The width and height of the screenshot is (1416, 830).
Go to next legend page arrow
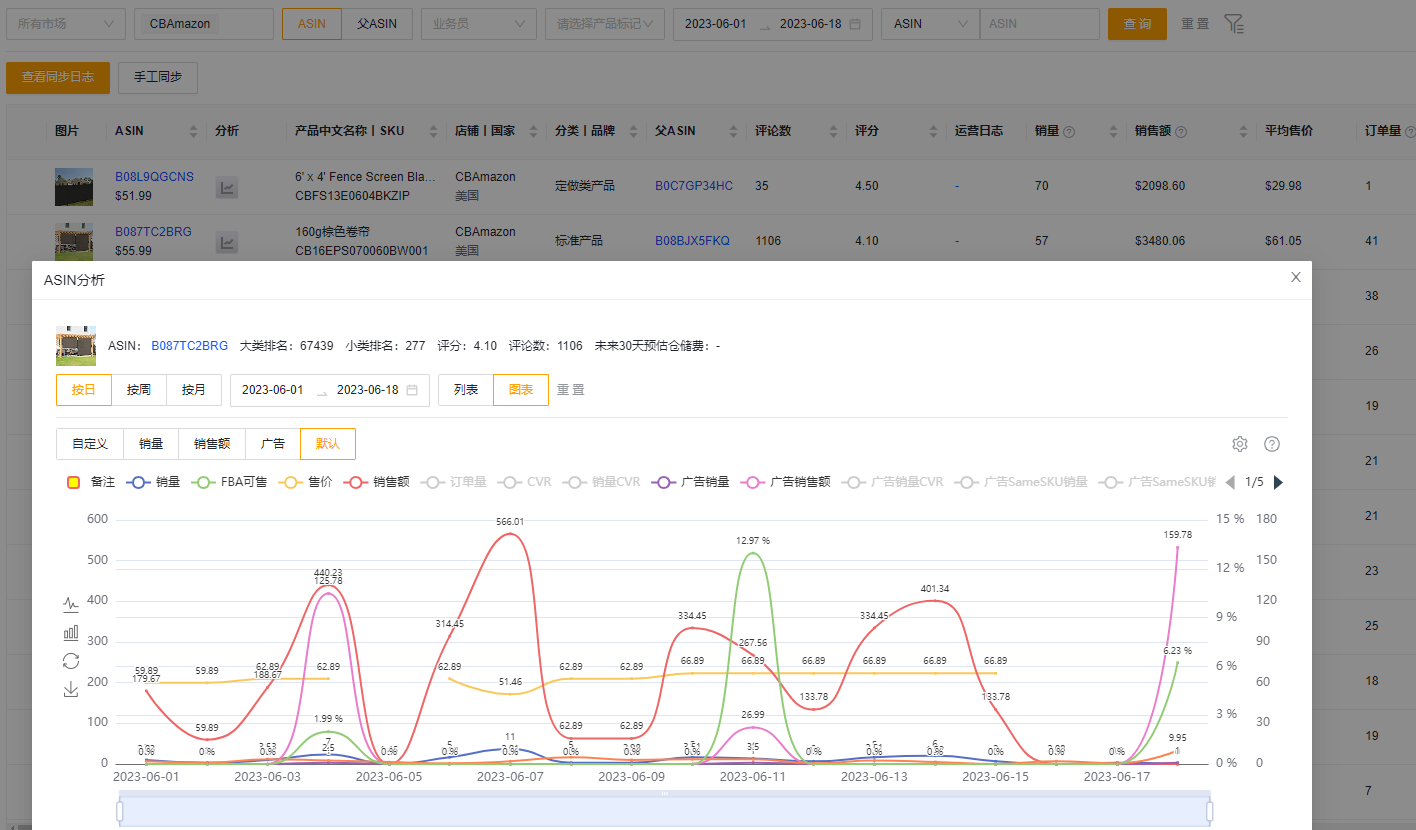click(x=1278, y=482)
